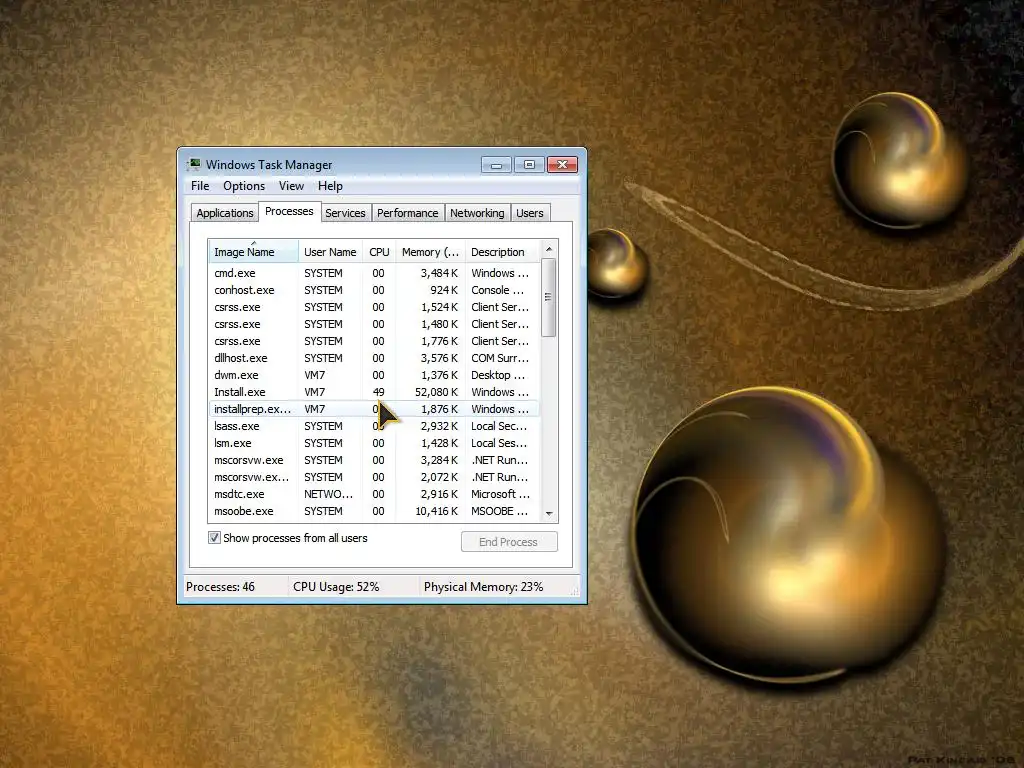
Task: Select csrss.exe using 1,480 K memory
Action: click(x=374, y=324)
